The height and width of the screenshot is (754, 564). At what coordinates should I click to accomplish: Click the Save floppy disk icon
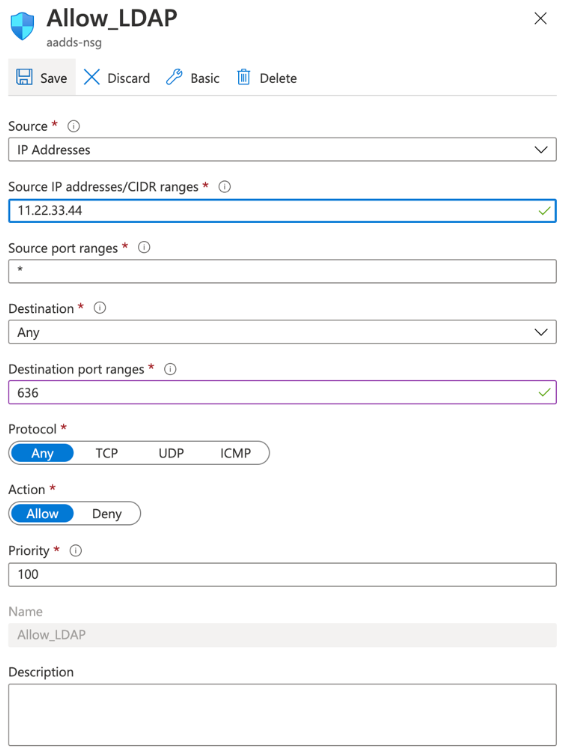24,77
